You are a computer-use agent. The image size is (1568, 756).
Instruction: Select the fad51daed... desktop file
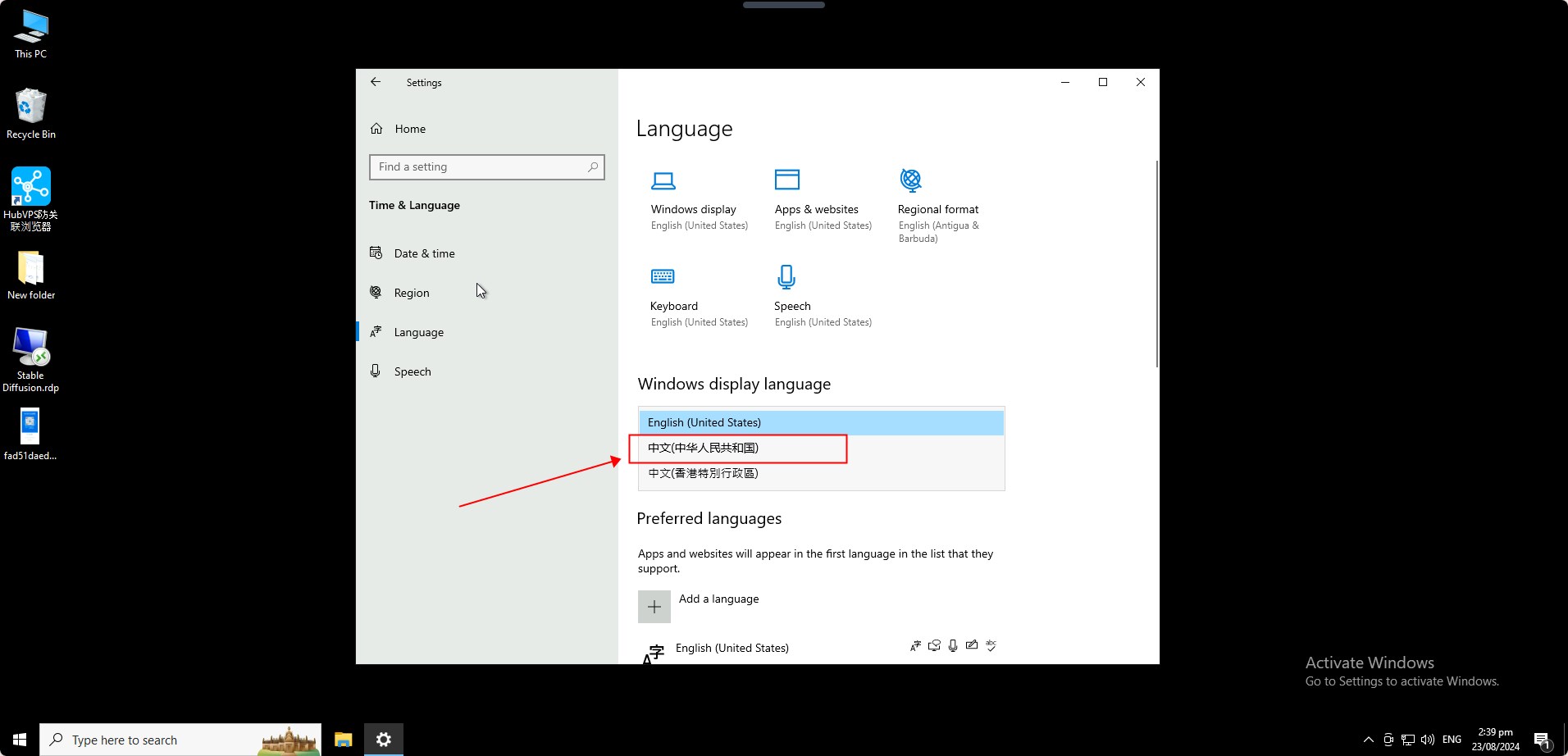point(30,435)
